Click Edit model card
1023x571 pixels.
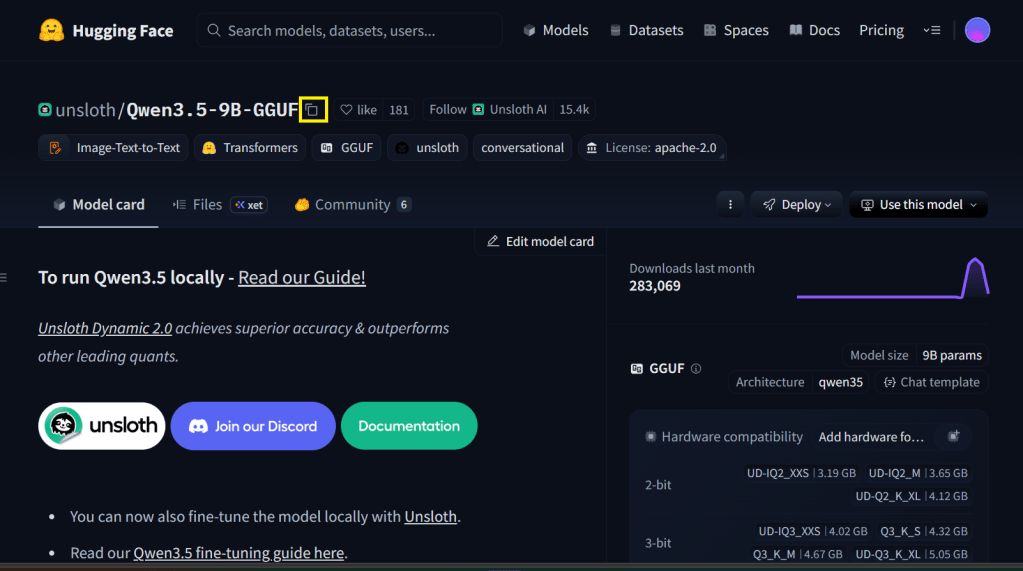541,241
